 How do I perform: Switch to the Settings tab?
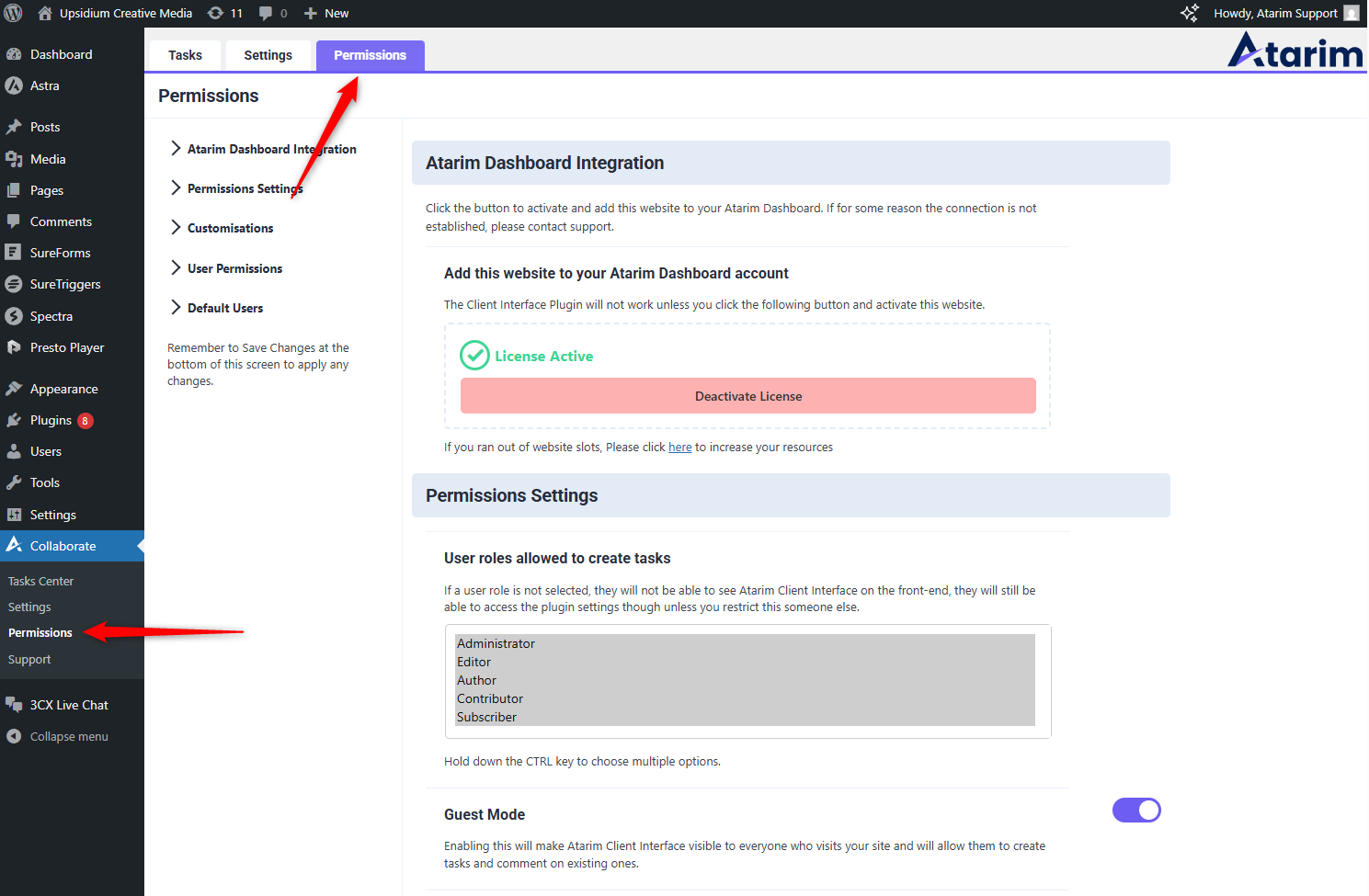tap(268, 55)
